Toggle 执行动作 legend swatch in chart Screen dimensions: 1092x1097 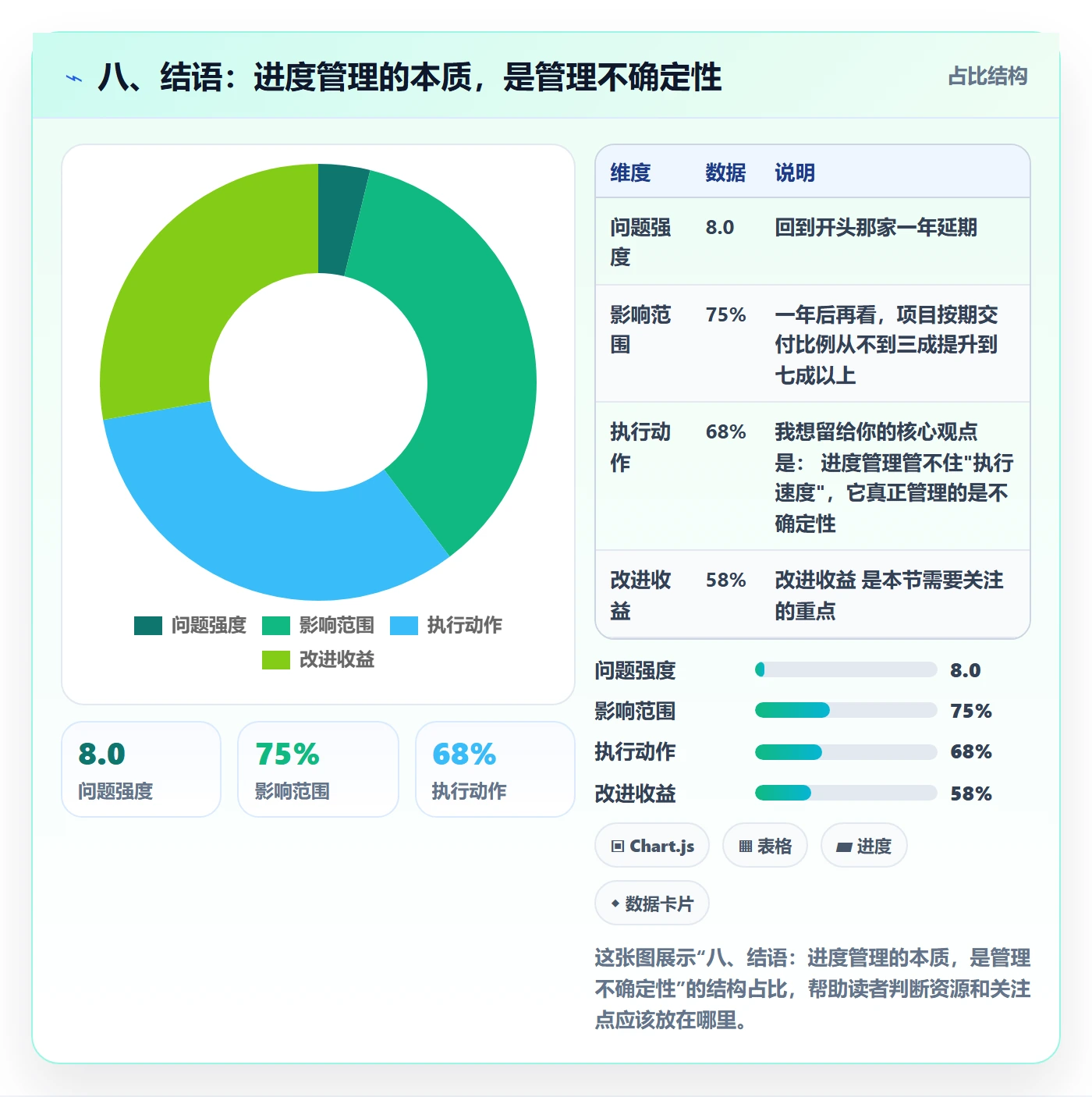click(404, 626)
